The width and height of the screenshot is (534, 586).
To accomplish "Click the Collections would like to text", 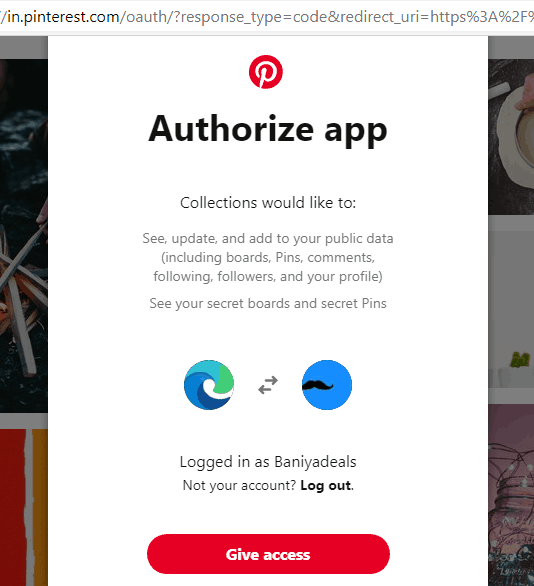I will 268,203.
